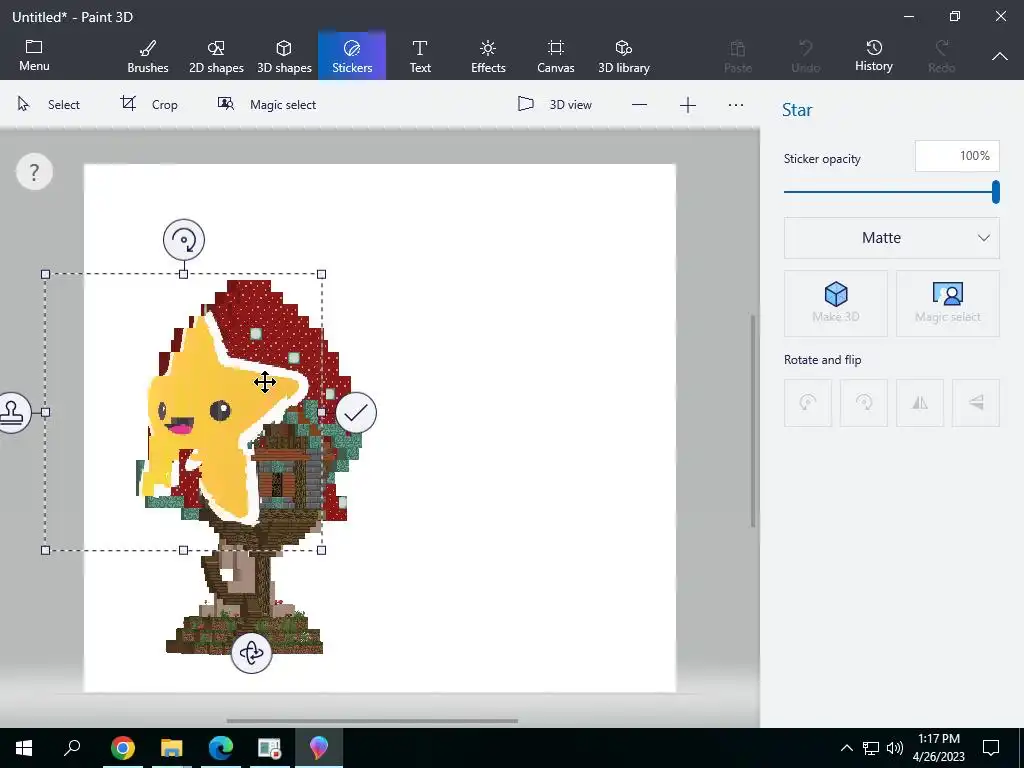Zoom in with the plus button
Image resolution: width=1024 pixels, height=768 pixels.
[x=688, y=104]
